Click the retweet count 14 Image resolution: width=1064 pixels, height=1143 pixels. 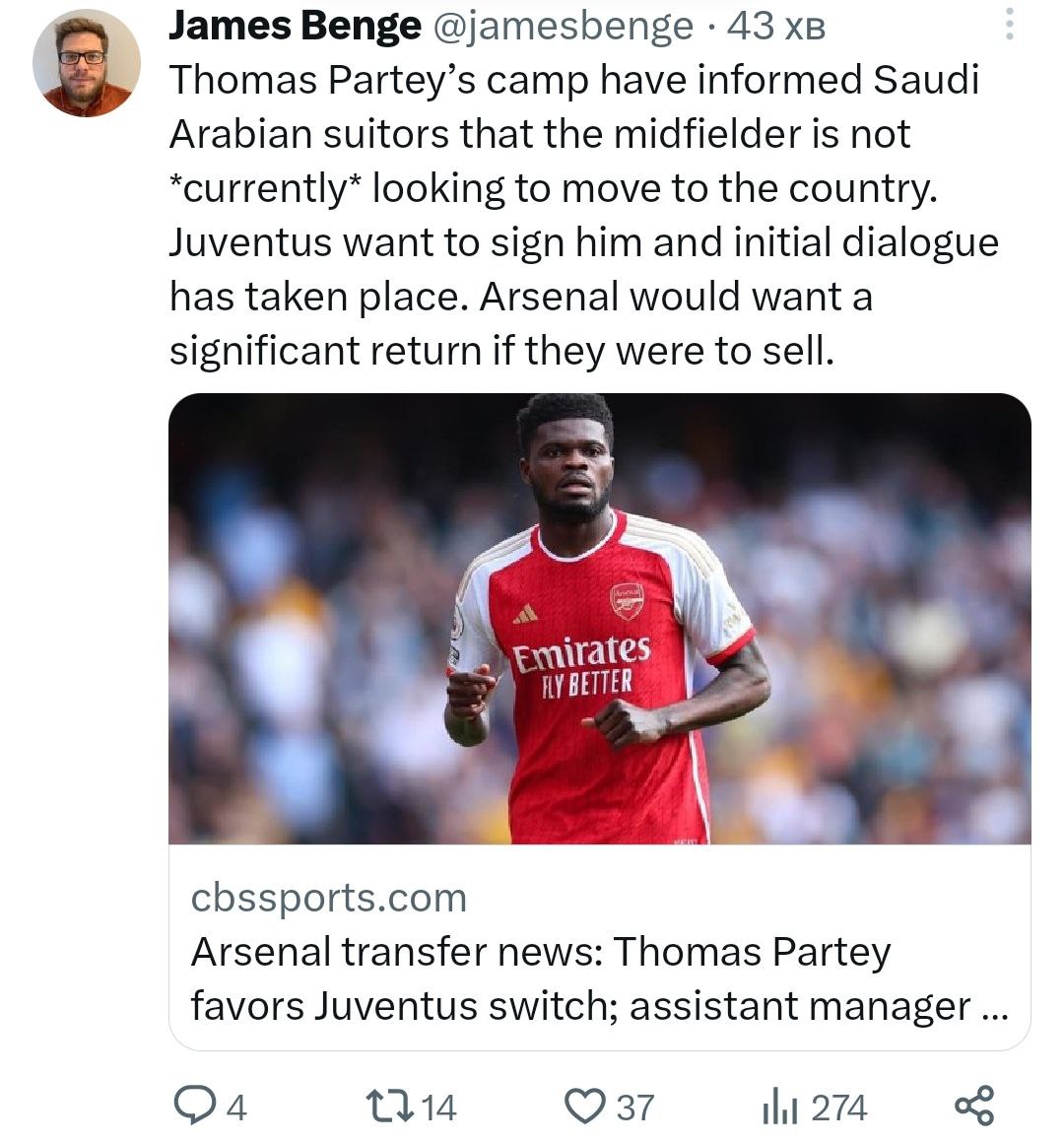[x=438, y=1108]
